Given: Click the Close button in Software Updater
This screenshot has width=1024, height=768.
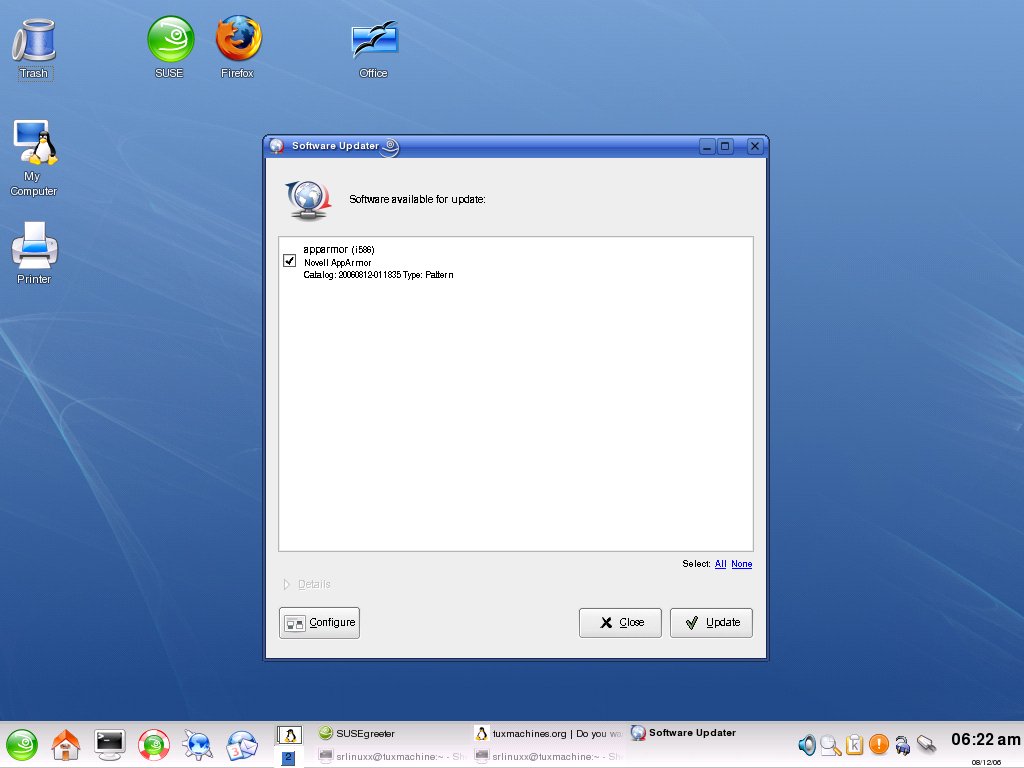Looking at the screenshot, I should (x=620, y=622).
